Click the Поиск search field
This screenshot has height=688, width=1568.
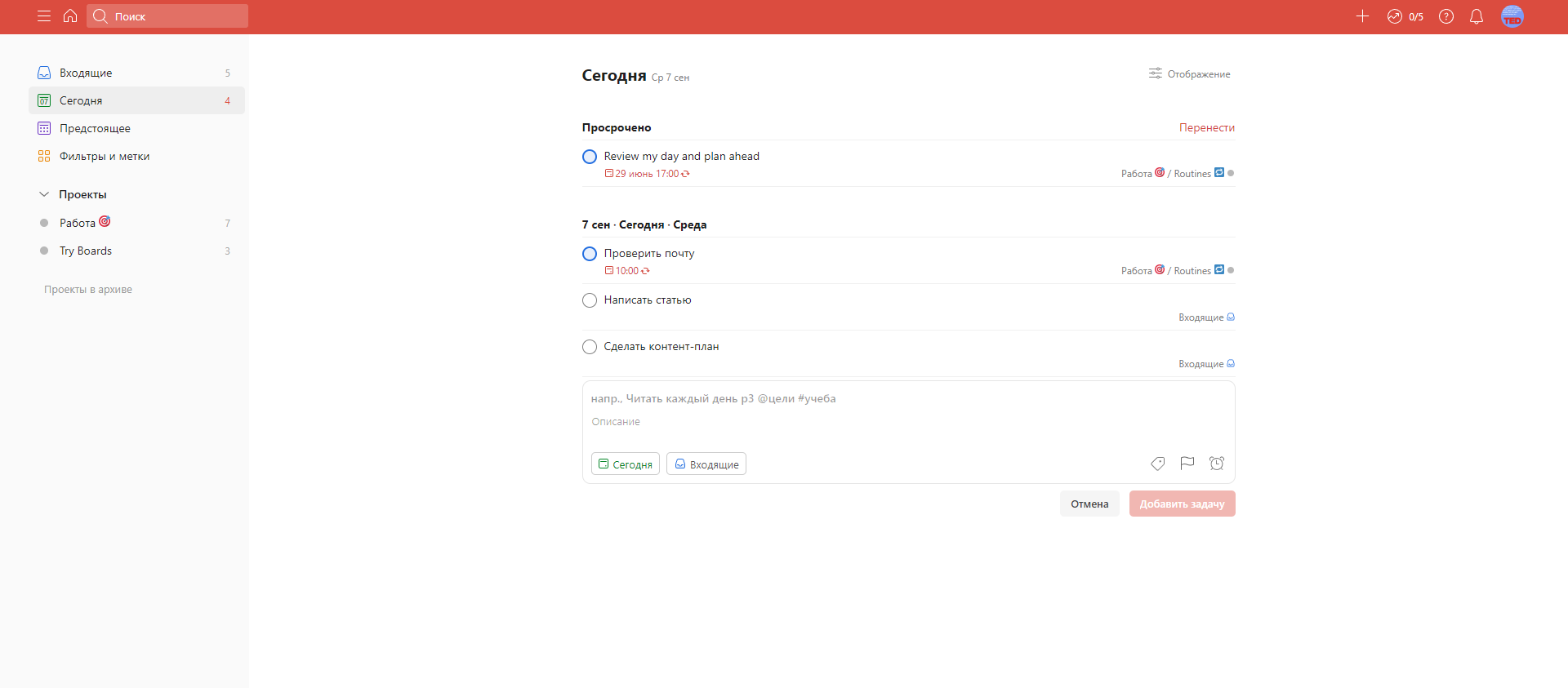(x=167, y=16)
